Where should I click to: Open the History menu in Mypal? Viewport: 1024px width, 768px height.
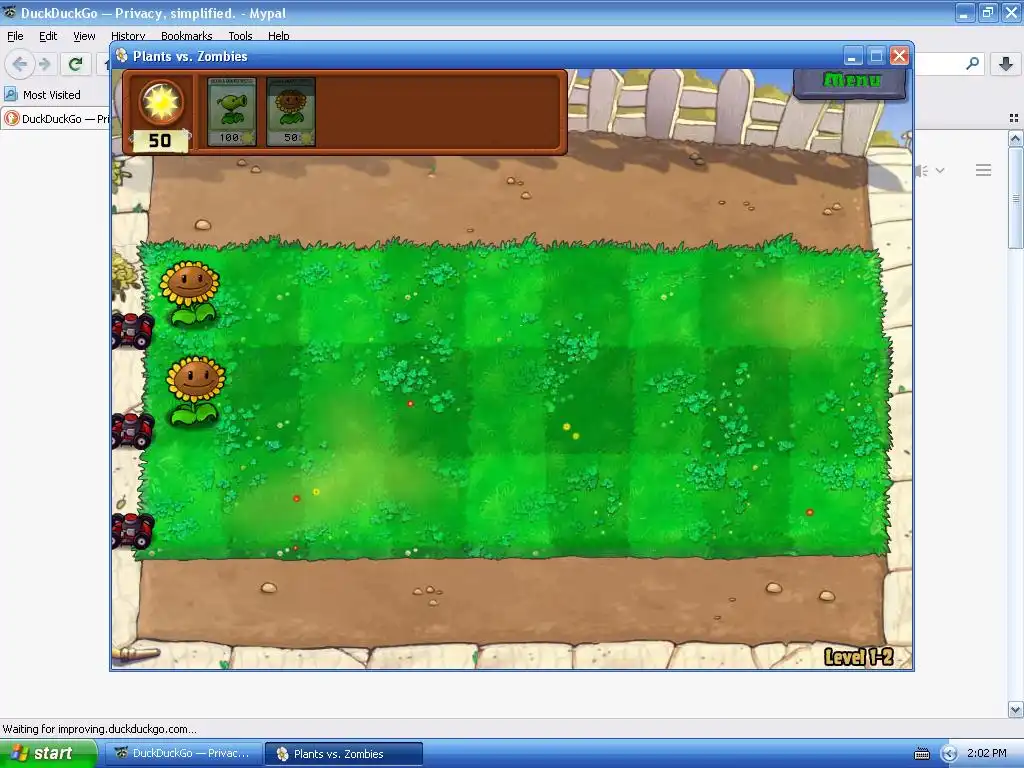point(127,36)
